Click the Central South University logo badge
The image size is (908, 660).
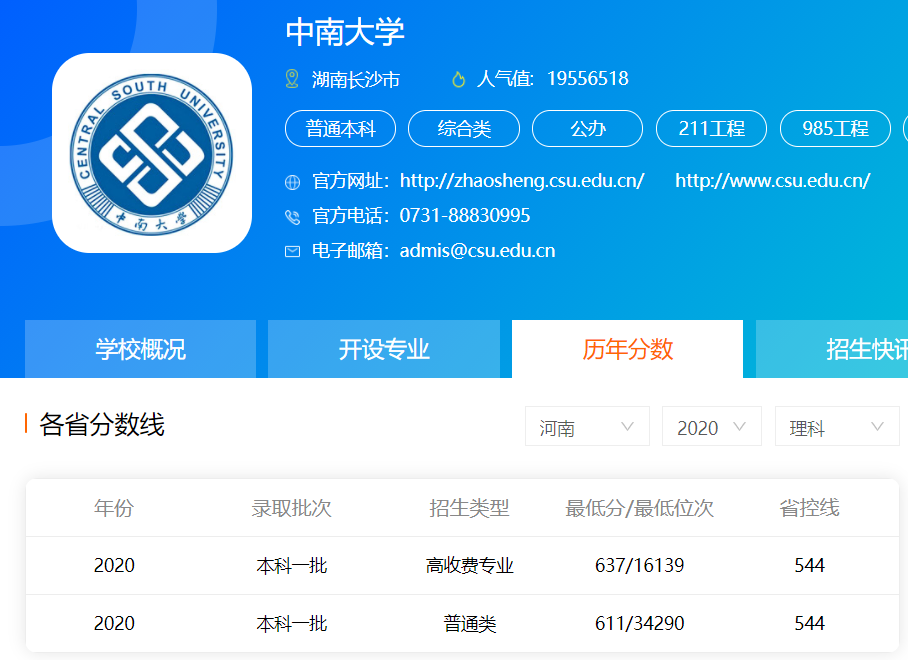[x=152, y=153]
